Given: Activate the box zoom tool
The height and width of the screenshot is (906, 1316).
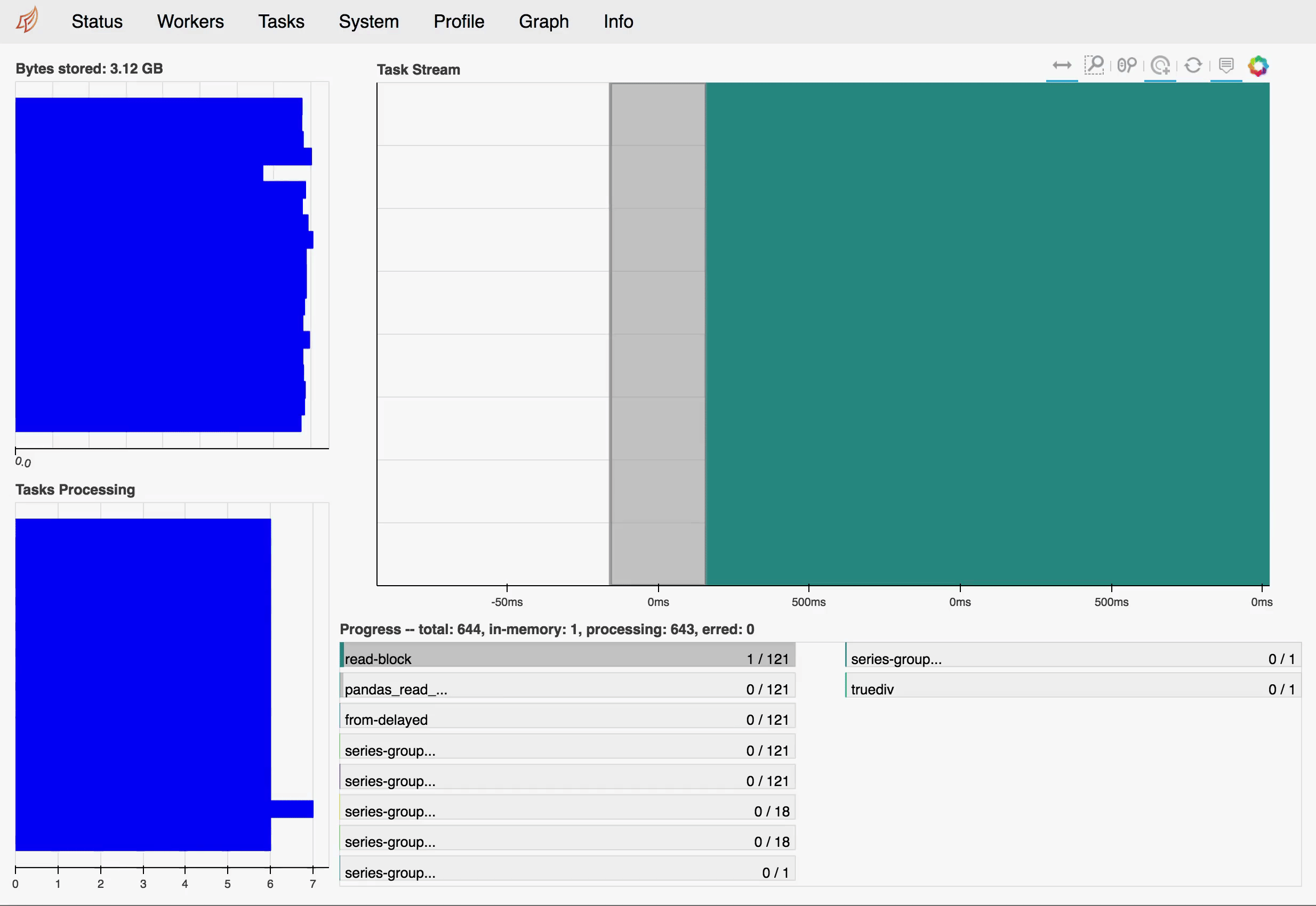Looking at the screenshot, I should point(1094,66).
